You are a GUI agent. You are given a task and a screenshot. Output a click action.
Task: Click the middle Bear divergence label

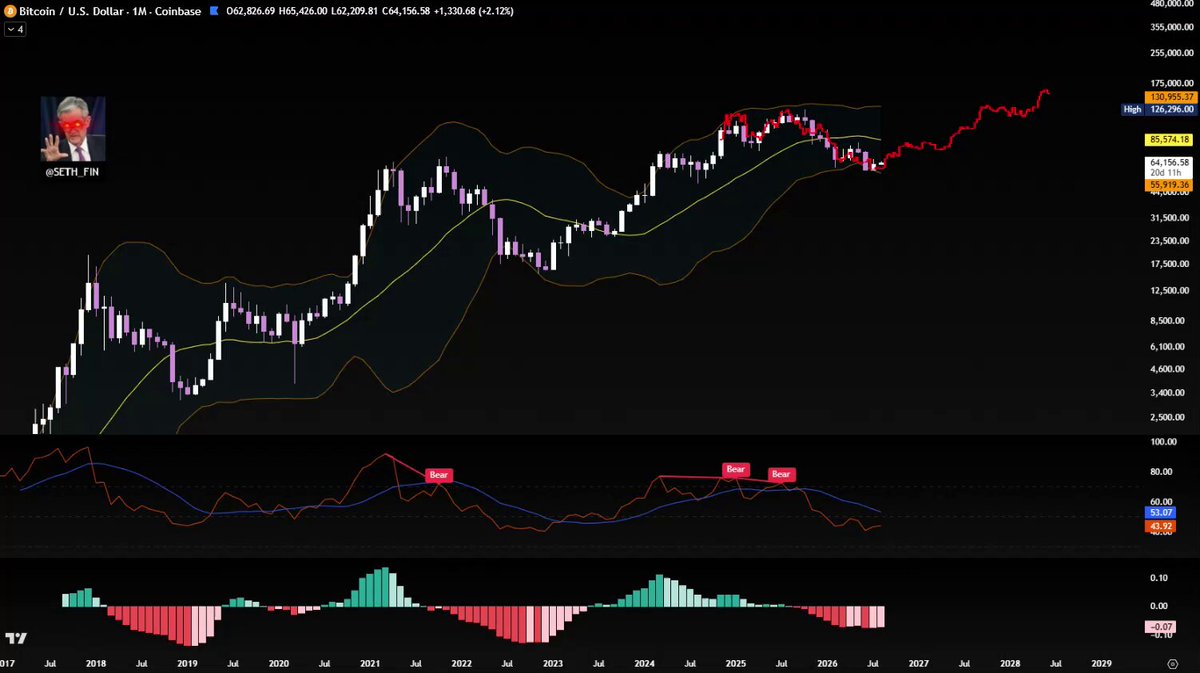(736, 469)
